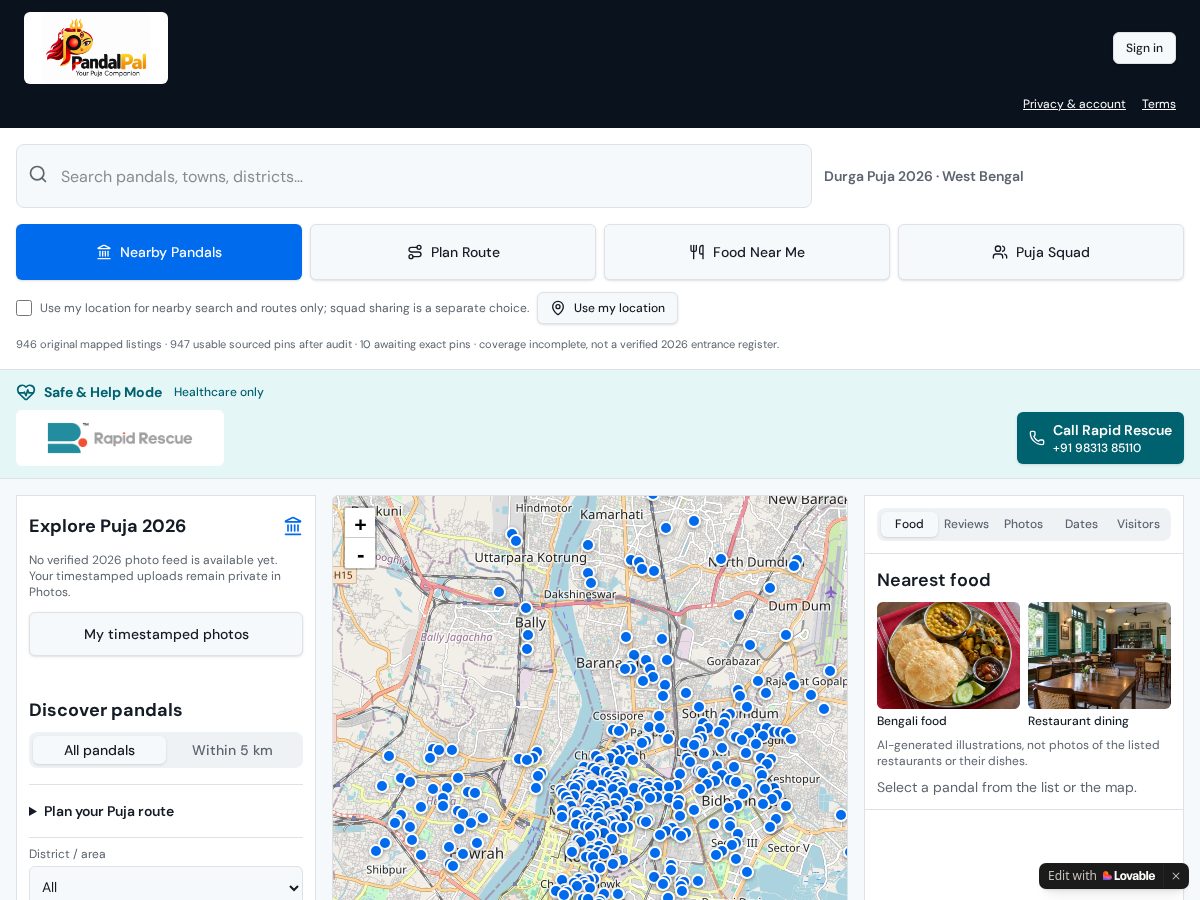Click the Nearest food heading
This screenshot has width=1200, height=900.
pos(933,580)
